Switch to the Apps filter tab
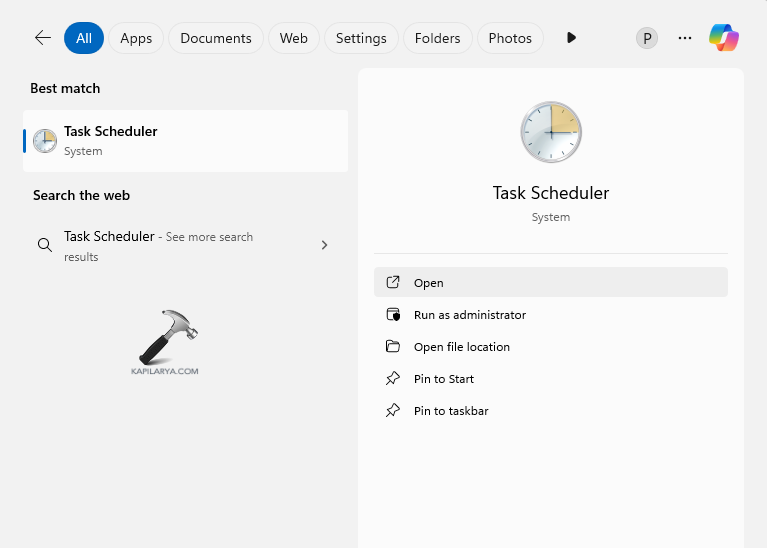 point(136,38)
